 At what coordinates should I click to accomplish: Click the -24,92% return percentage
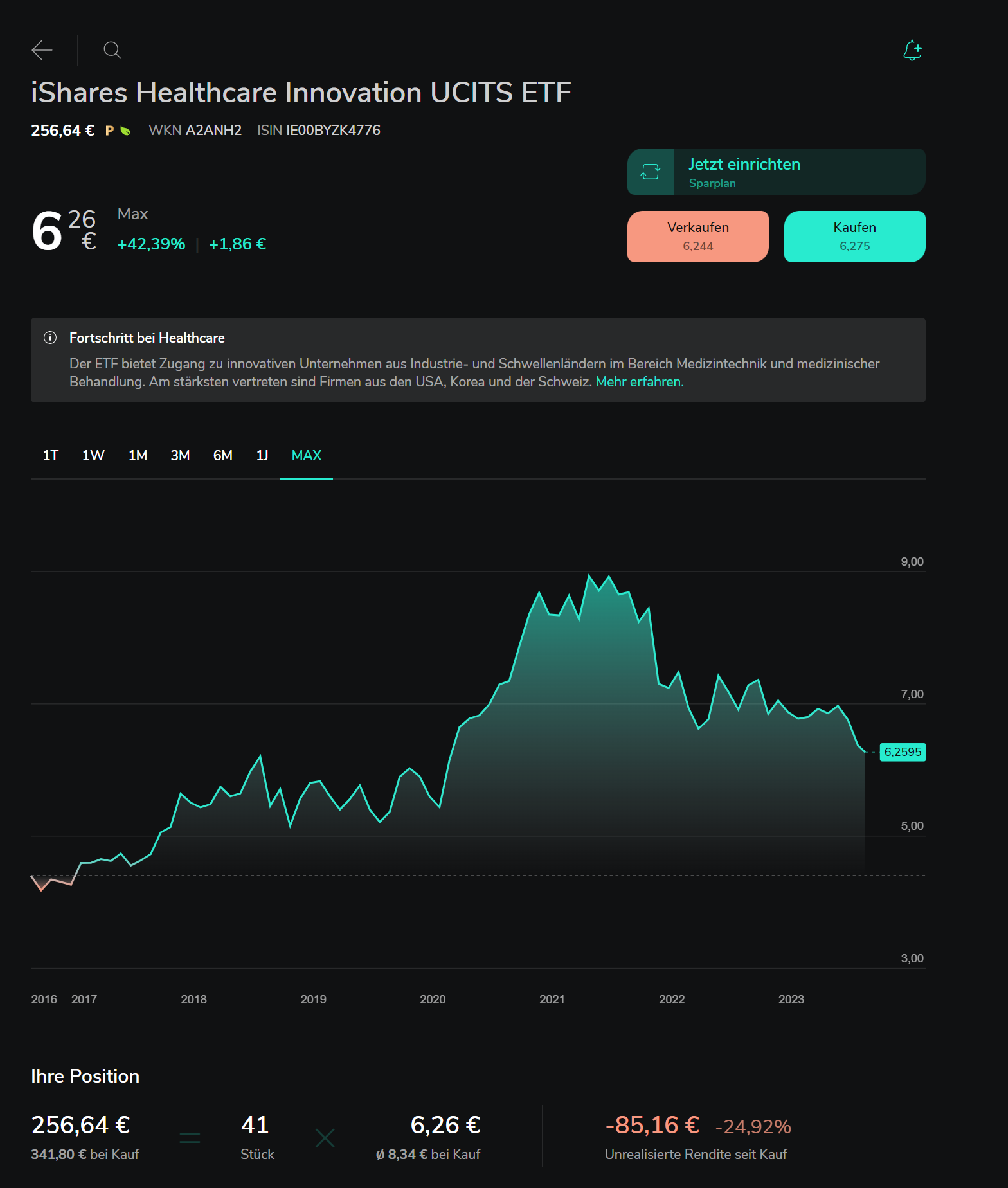point(753,1127)
